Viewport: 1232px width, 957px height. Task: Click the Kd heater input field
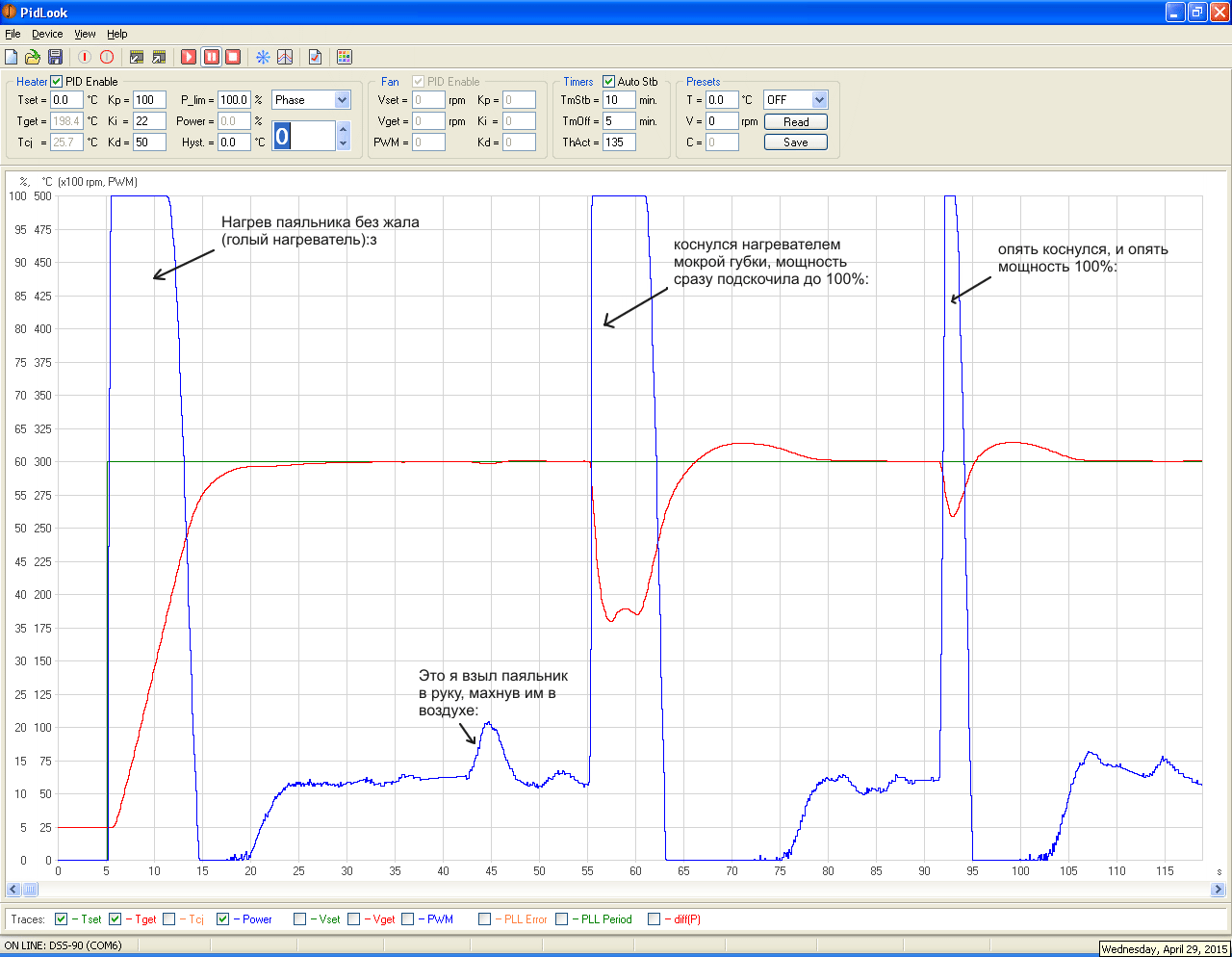[149, 142]
